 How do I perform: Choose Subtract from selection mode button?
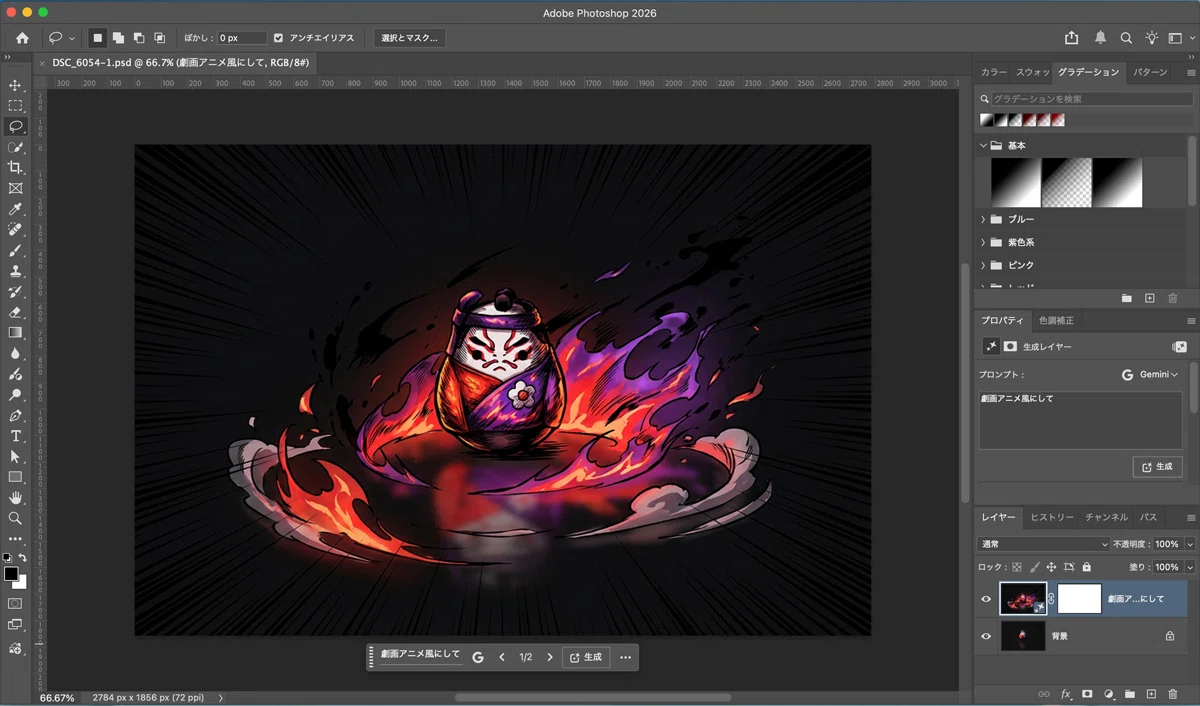coord(139,38)
